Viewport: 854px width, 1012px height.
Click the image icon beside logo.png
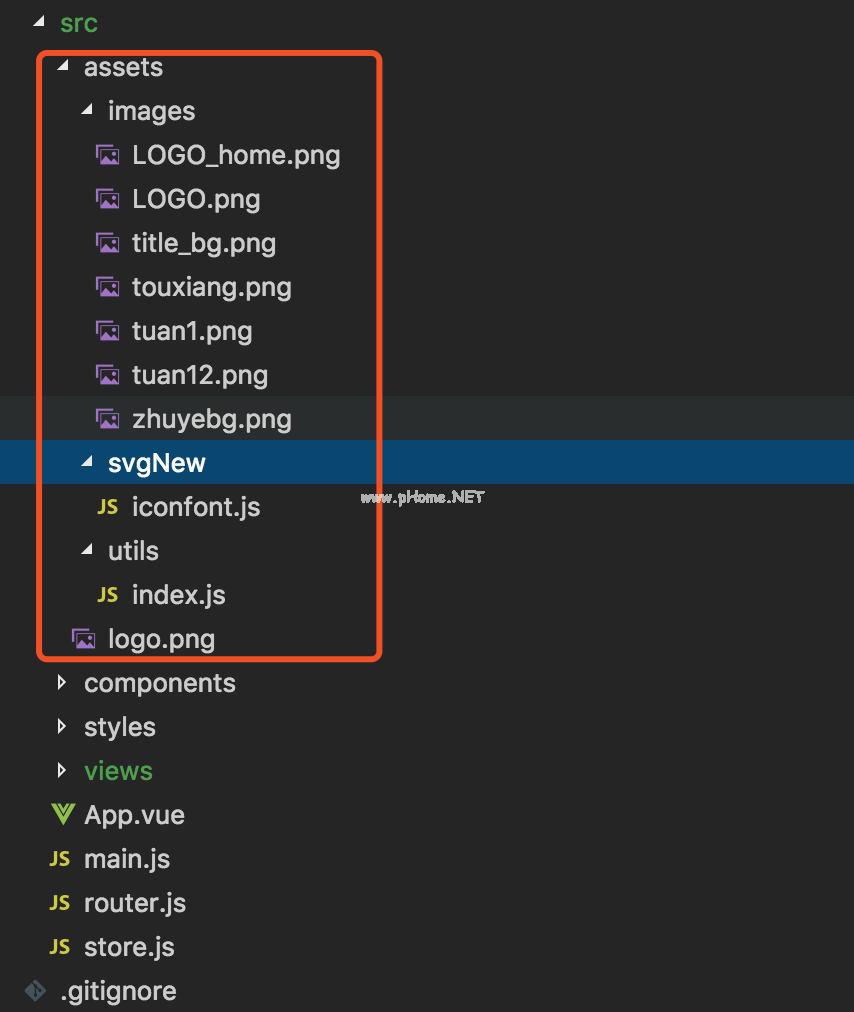[x=83, y=639]
